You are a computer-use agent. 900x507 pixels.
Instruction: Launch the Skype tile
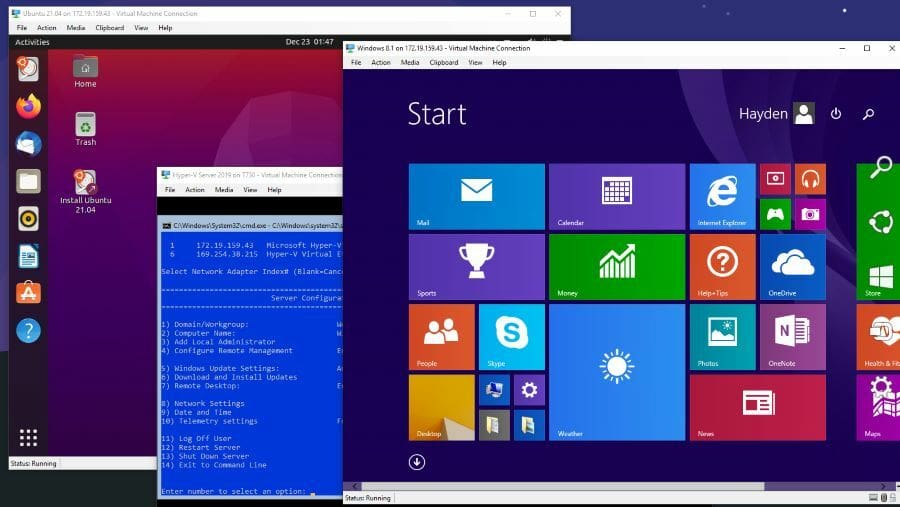pos(511,337)
